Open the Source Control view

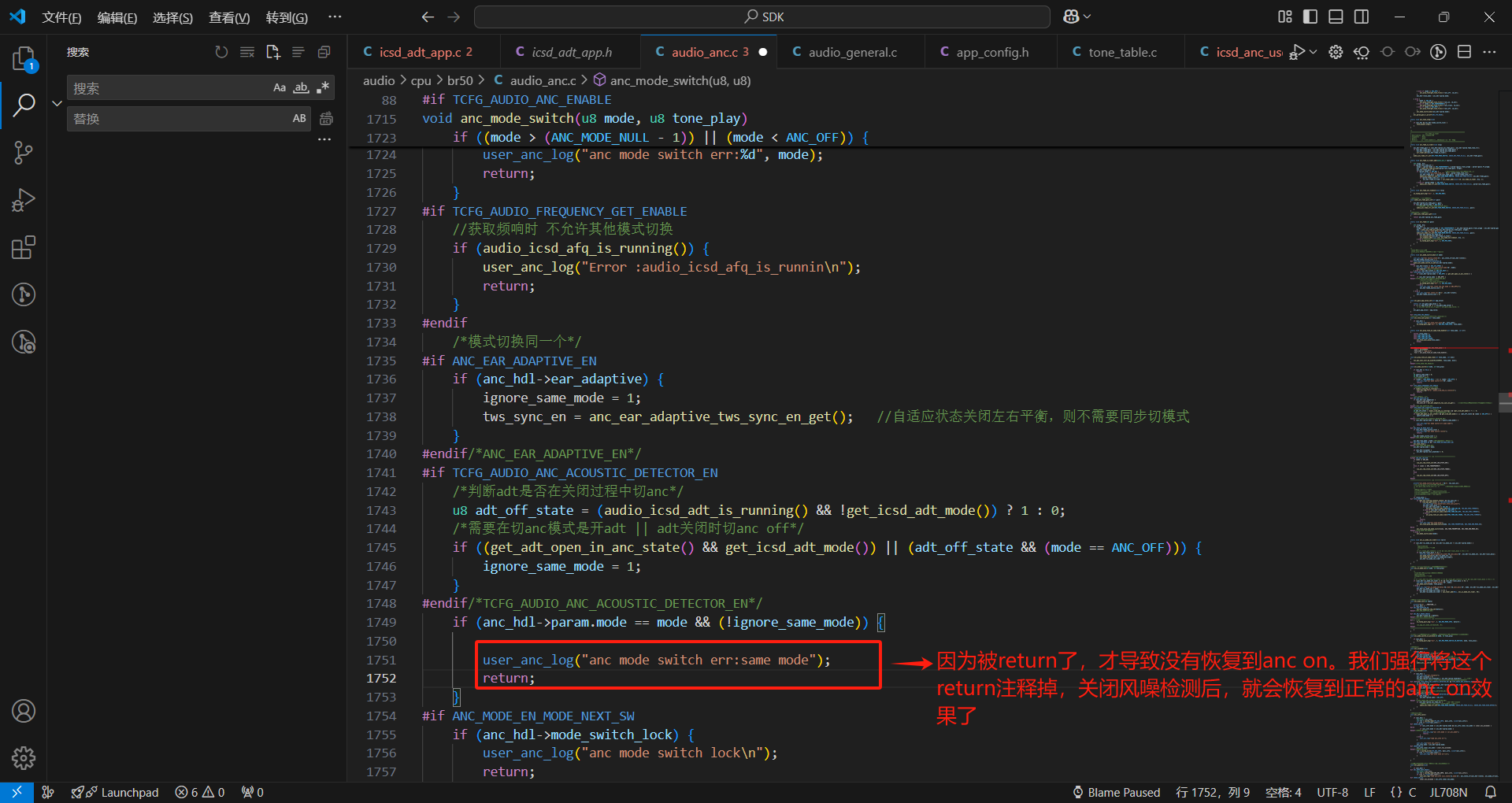click(24, 153)
